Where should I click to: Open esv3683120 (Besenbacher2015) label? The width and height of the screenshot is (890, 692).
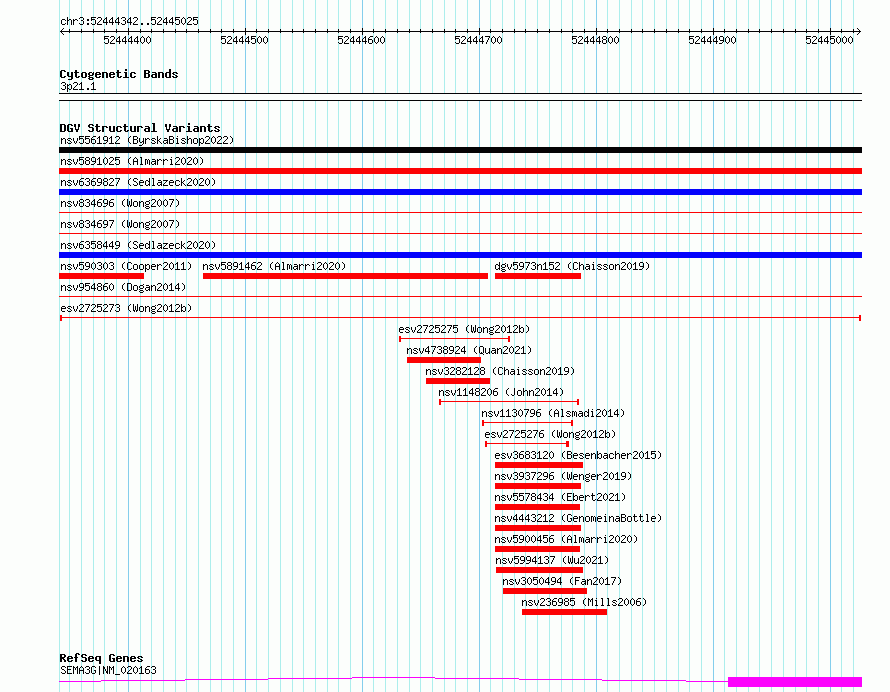(x=578, y=455)
